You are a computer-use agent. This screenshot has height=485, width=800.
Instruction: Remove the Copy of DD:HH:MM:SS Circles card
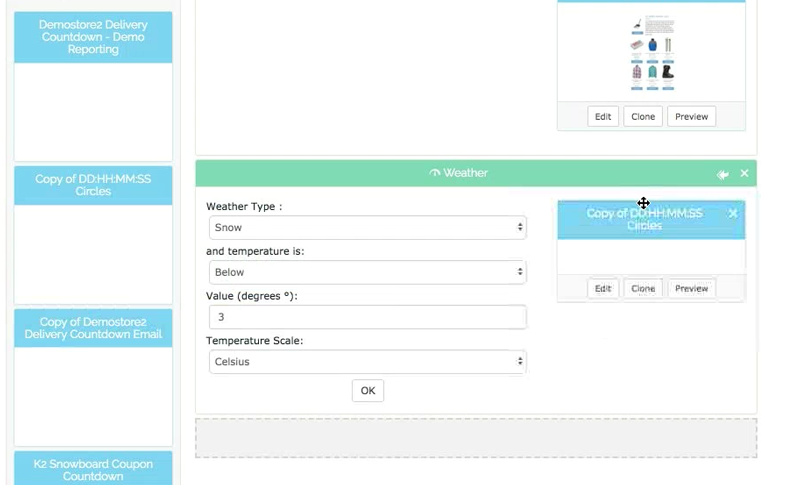[x=733, y=213]
